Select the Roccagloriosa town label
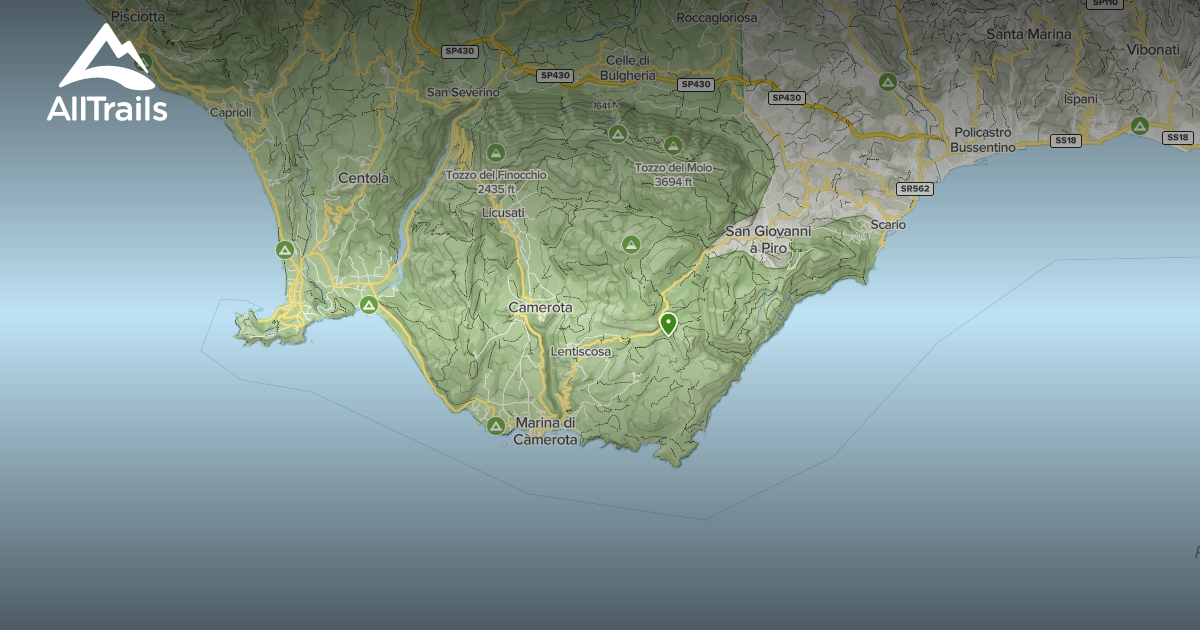 [x=717, y=18]
